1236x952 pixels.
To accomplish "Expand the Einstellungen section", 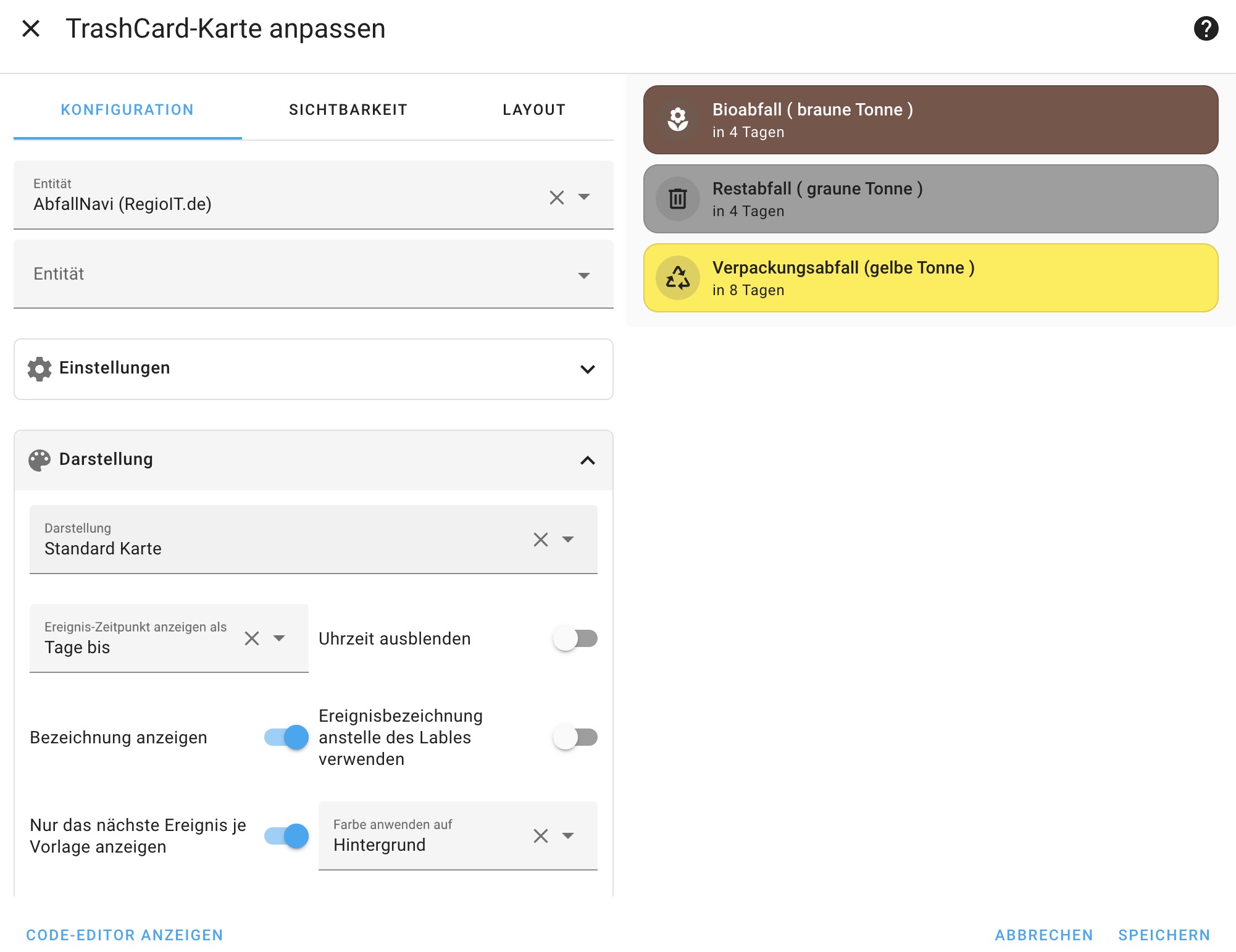I will [588, 369].
